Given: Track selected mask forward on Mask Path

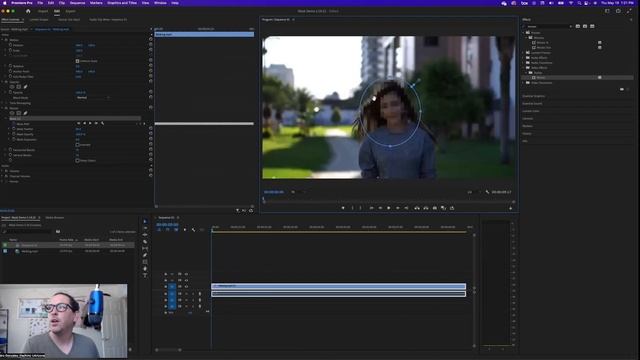Looking at the screenshot, I should click(91, 123).
